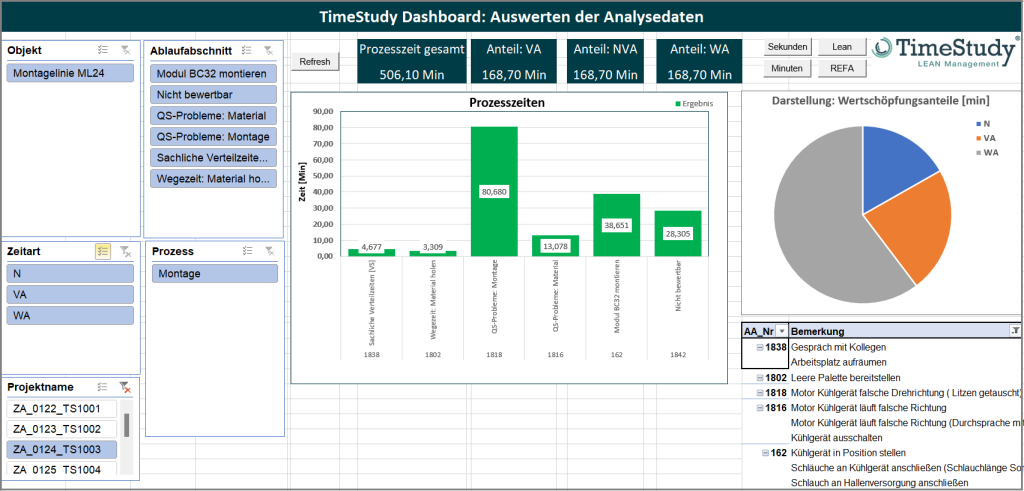Screen dimensions: 1024x491
Task: Select Nicht bewertbar slicer item
Action: pos(213,95)
